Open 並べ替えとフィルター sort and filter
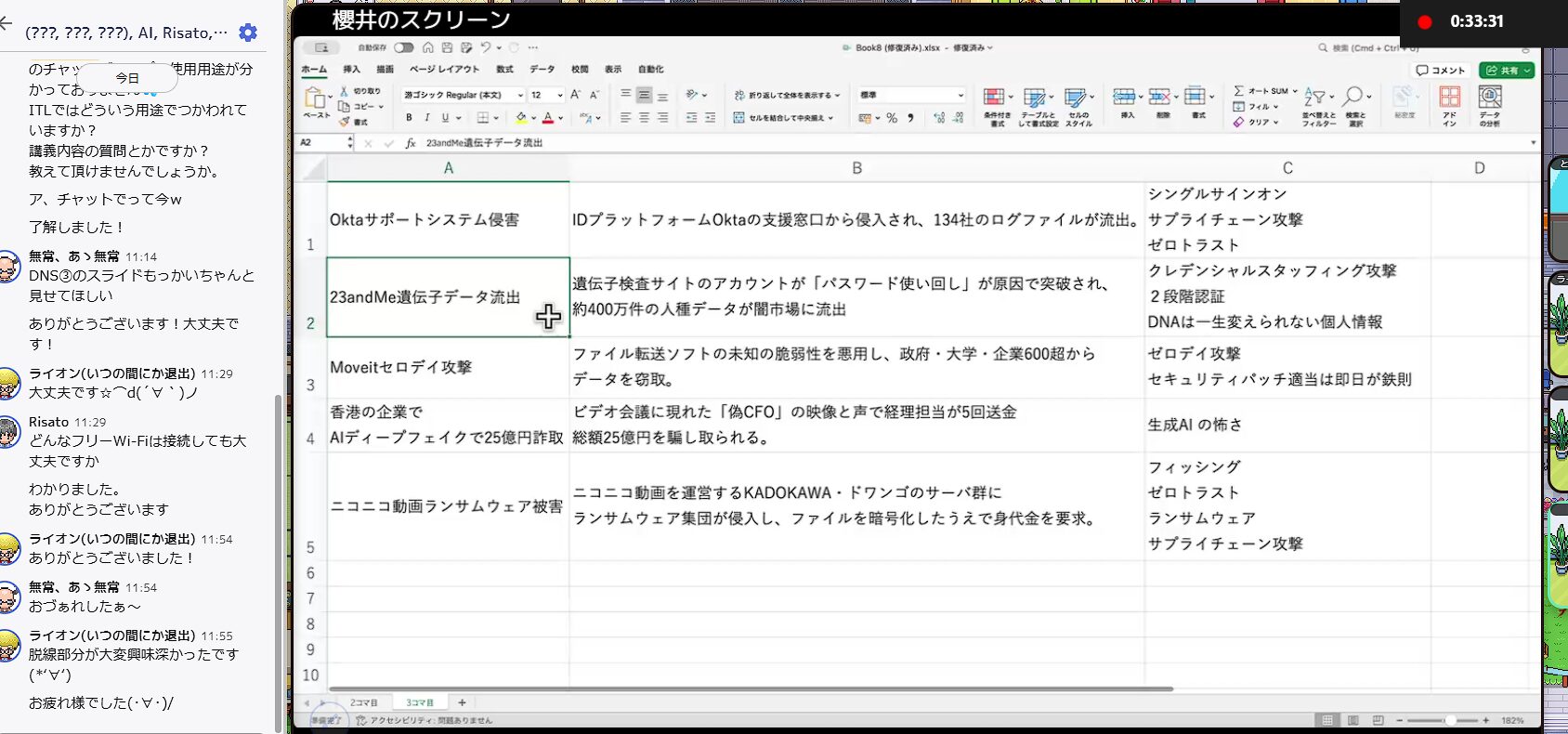This screenshot has width=1568, height=734. point(1318,107)
